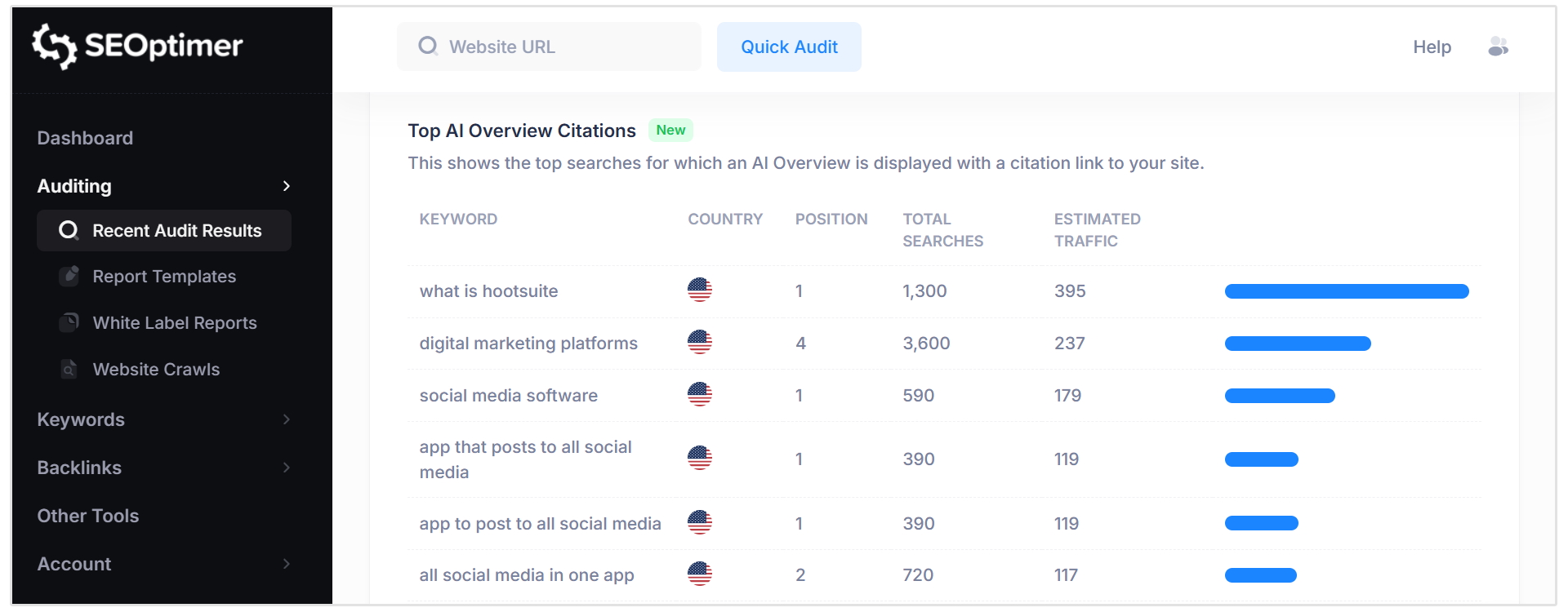Expand the Keywords sidebar section
Screen dimensions: 1568x612
click(x=286, y=419)
